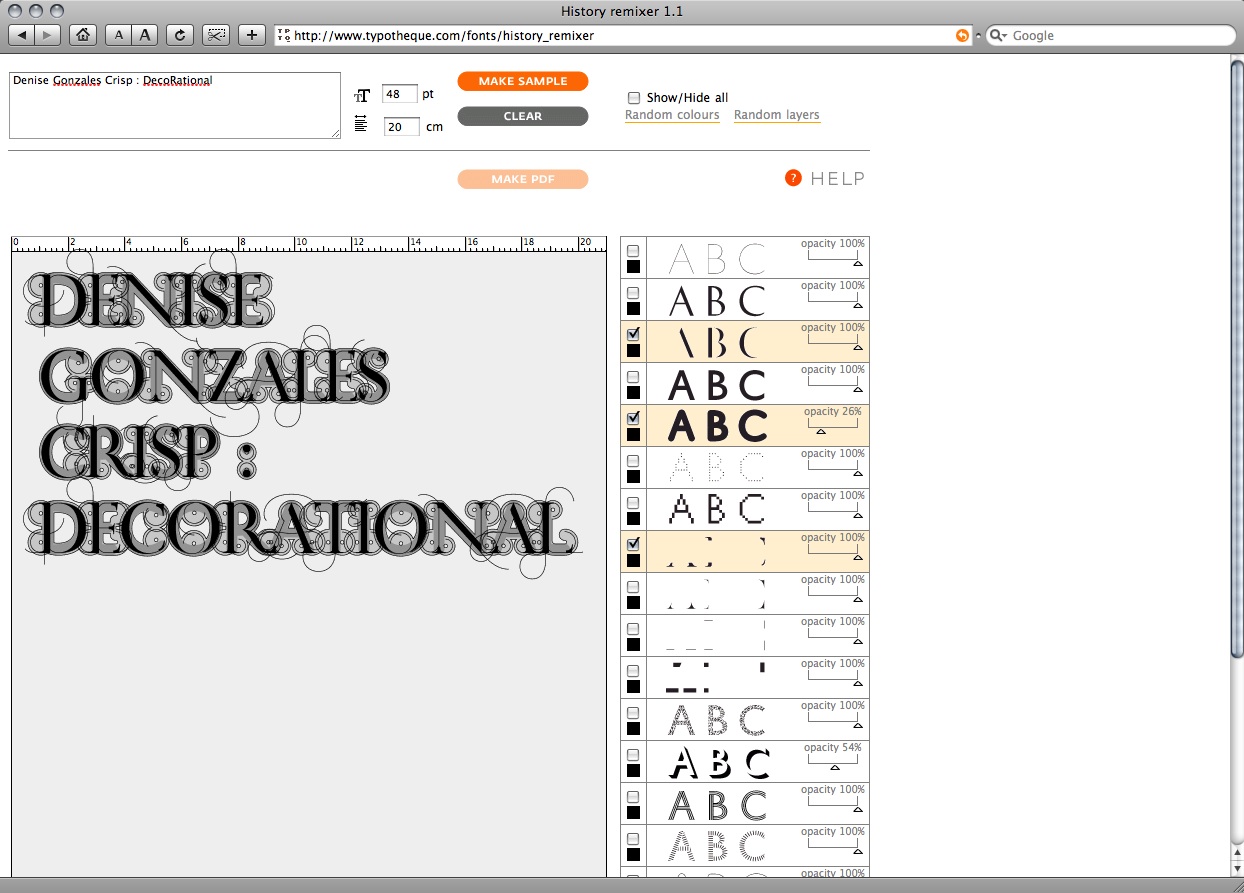This screenshot has width=1244, height=893.
Task: Click the MAKE PDF button
Action: [x=523, y=179]
